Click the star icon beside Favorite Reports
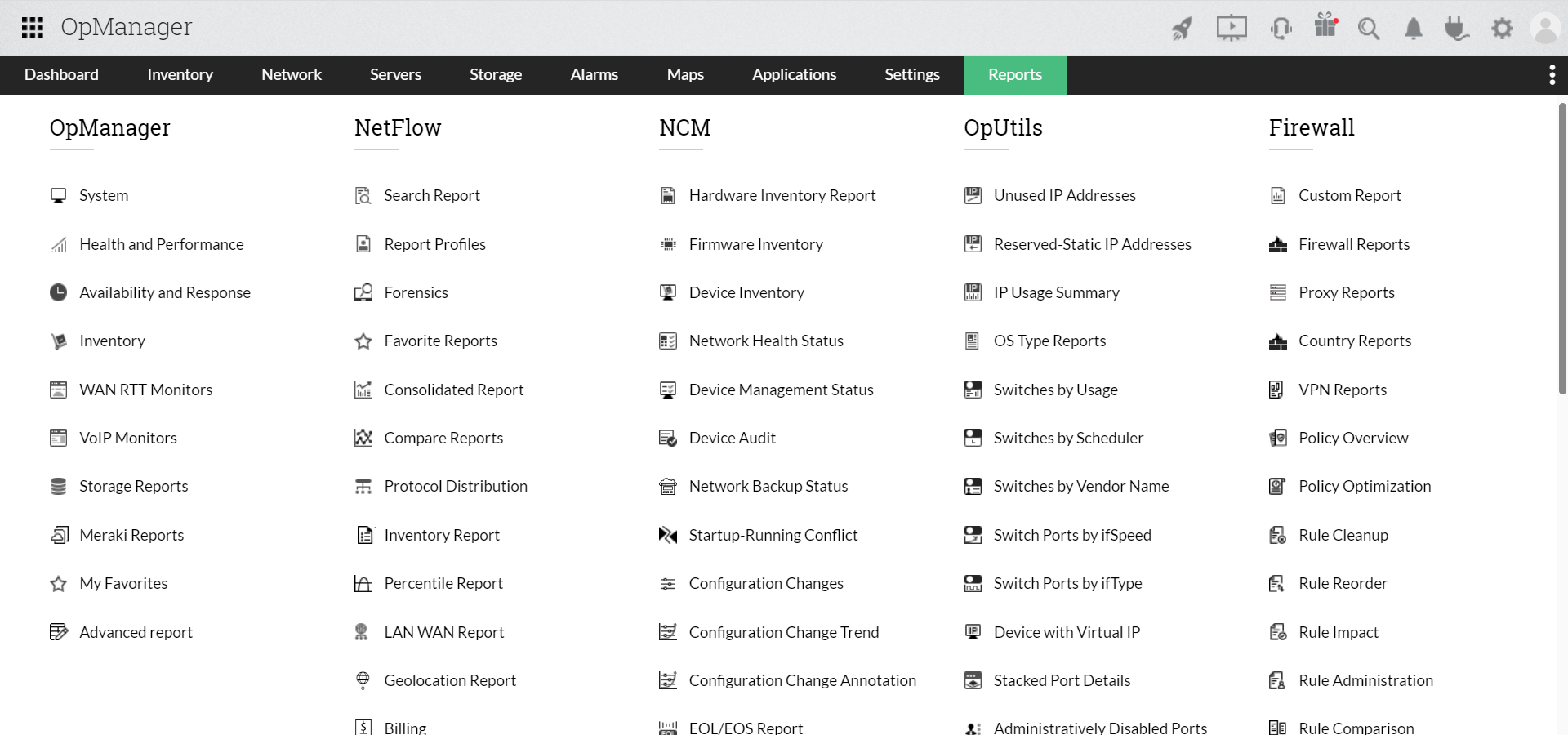 click(363, 341)
